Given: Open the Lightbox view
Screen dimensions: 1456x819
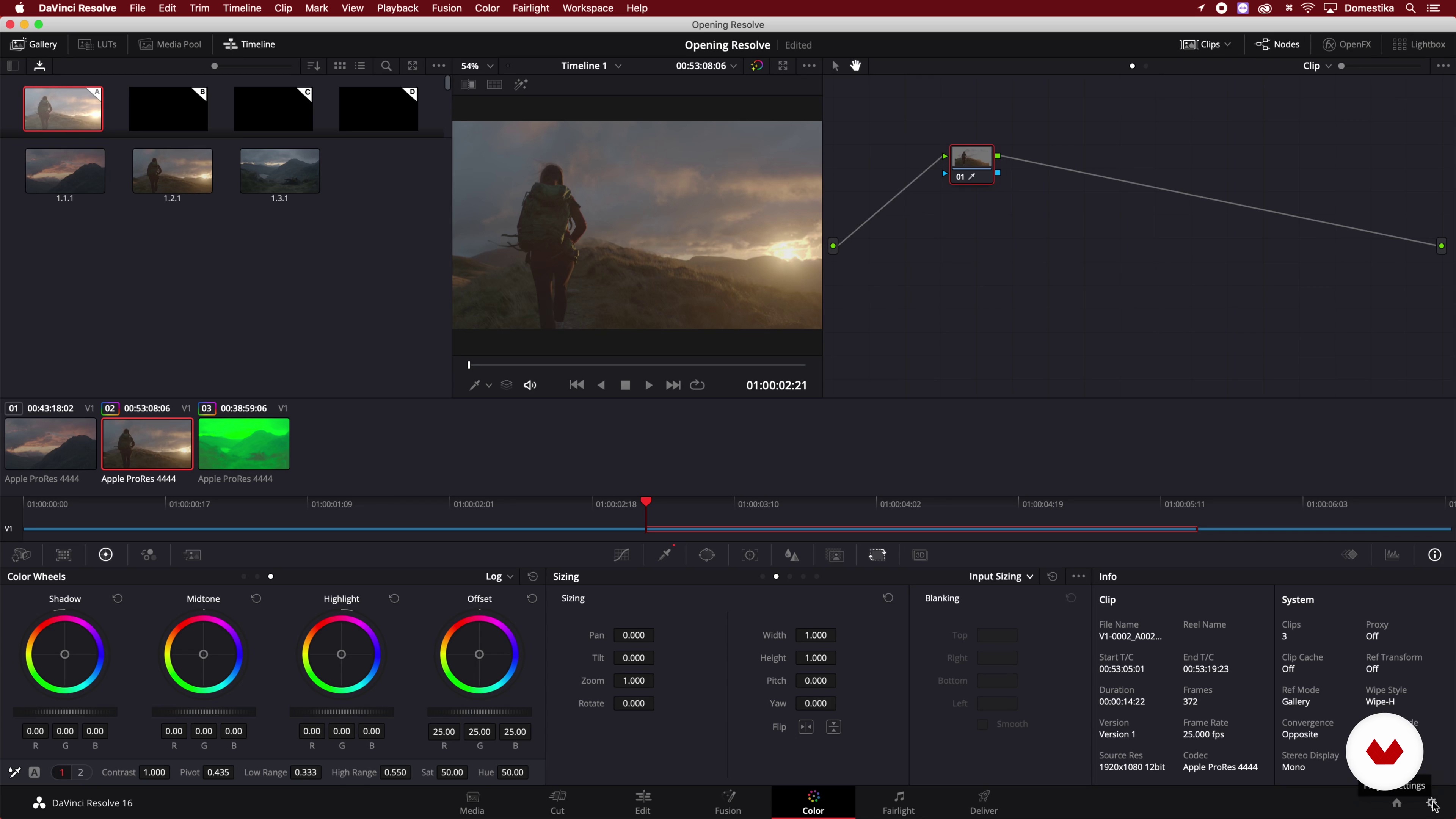Looking at the screenshot, I should point(1419,45).
